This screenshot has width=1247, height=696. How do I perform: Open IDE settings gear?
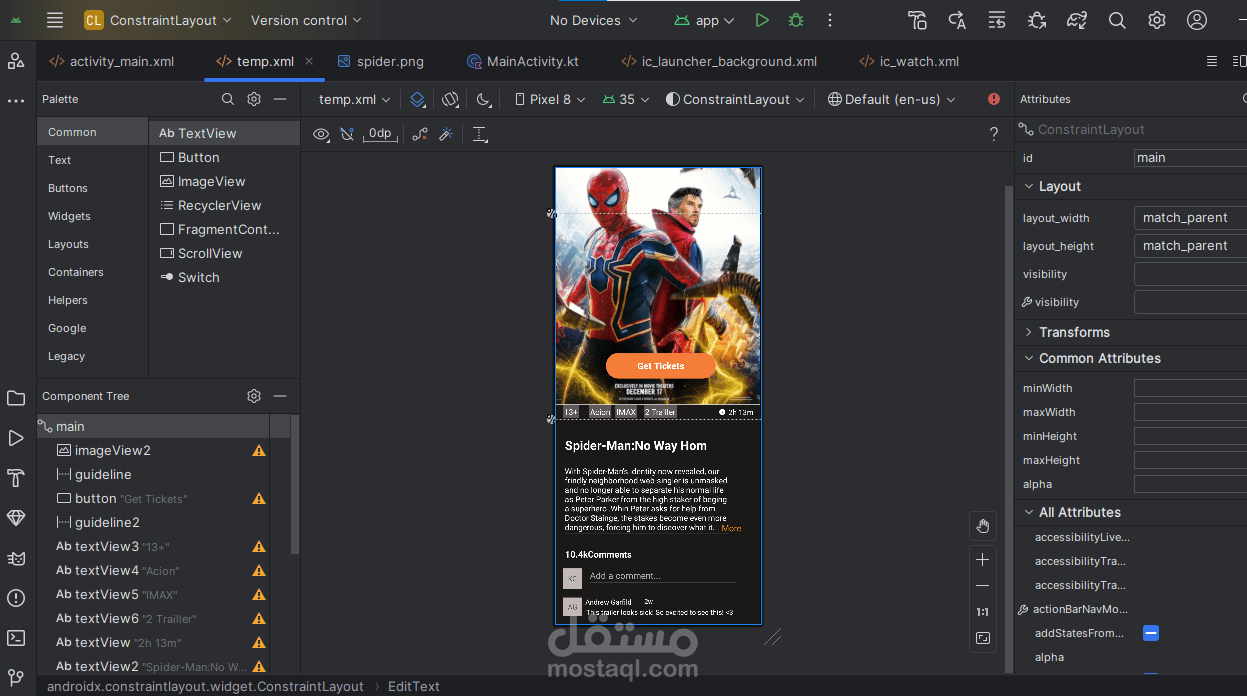1157,20
